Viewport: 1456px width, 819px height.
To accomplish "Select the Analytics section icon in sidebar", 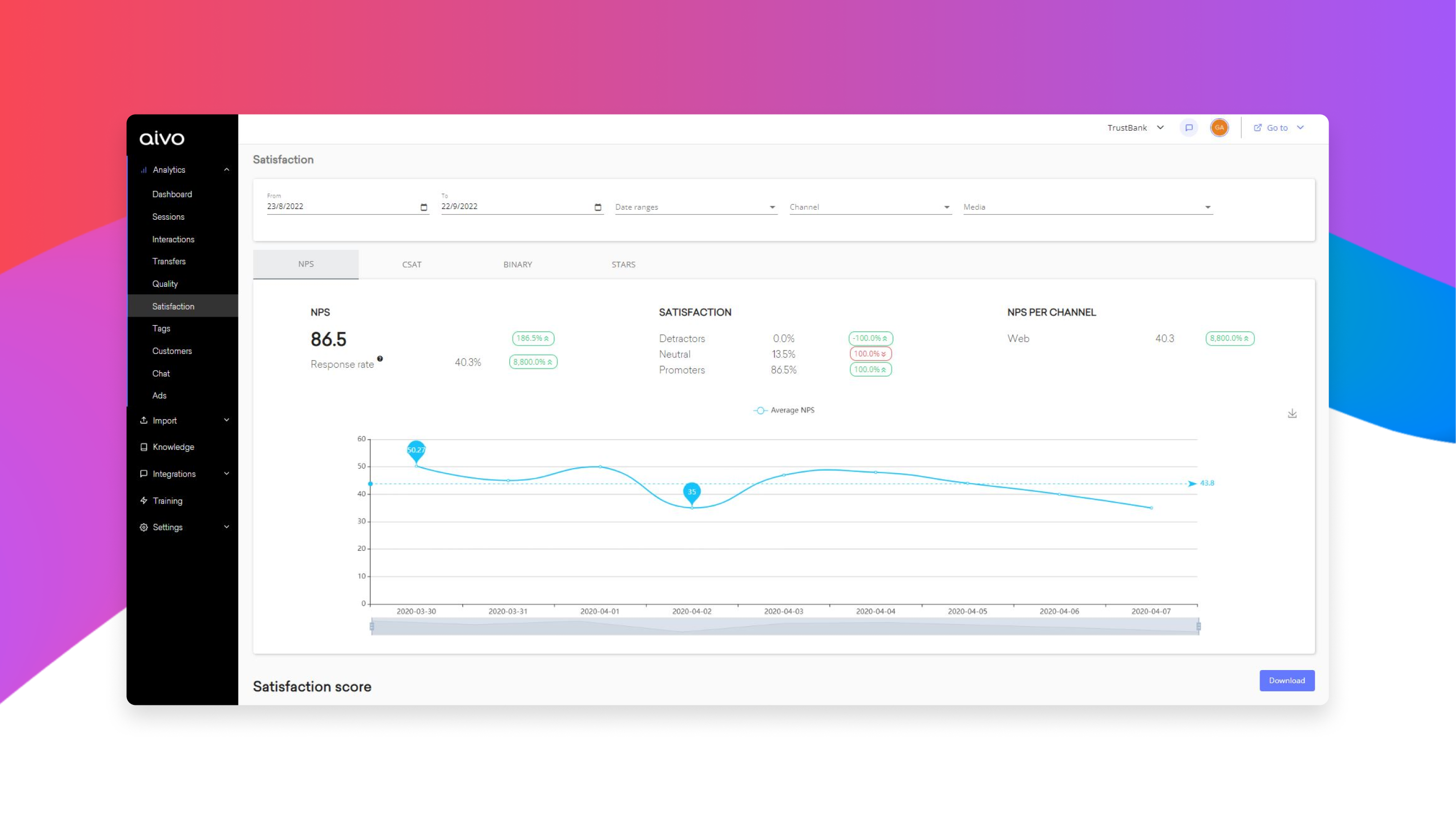I will point(143,170).
